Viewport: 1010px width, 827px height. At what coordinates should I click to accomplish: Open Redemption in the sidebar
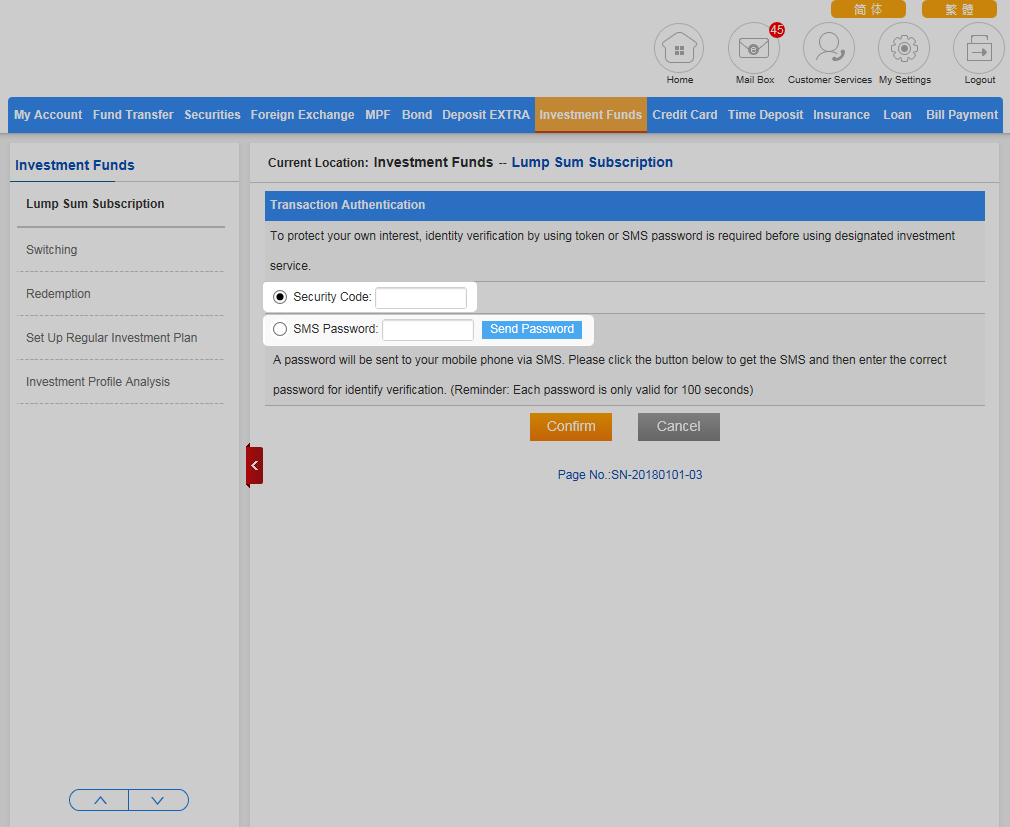click(x=58, y=294)
